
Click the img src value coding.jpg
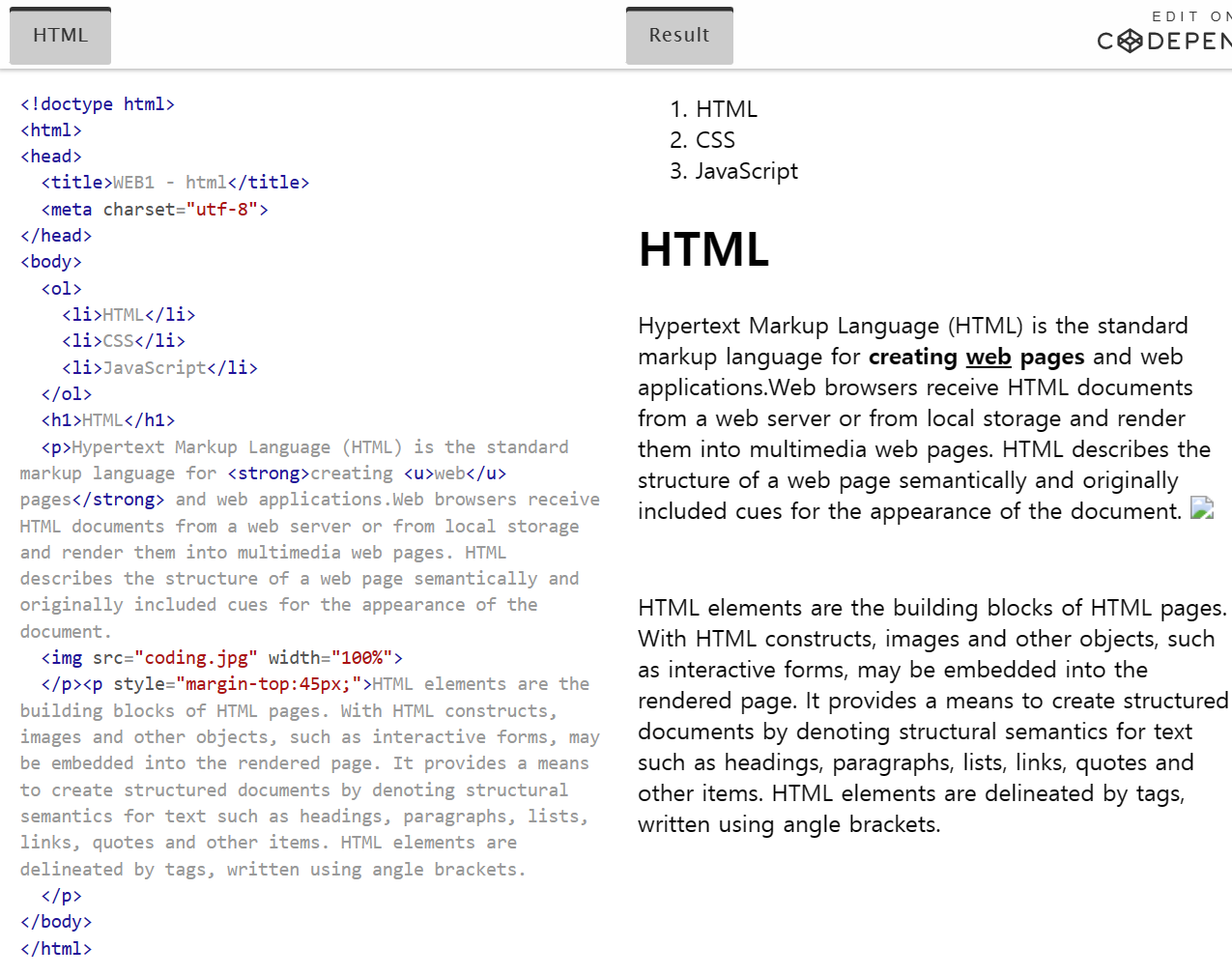[x=196, y=657]
